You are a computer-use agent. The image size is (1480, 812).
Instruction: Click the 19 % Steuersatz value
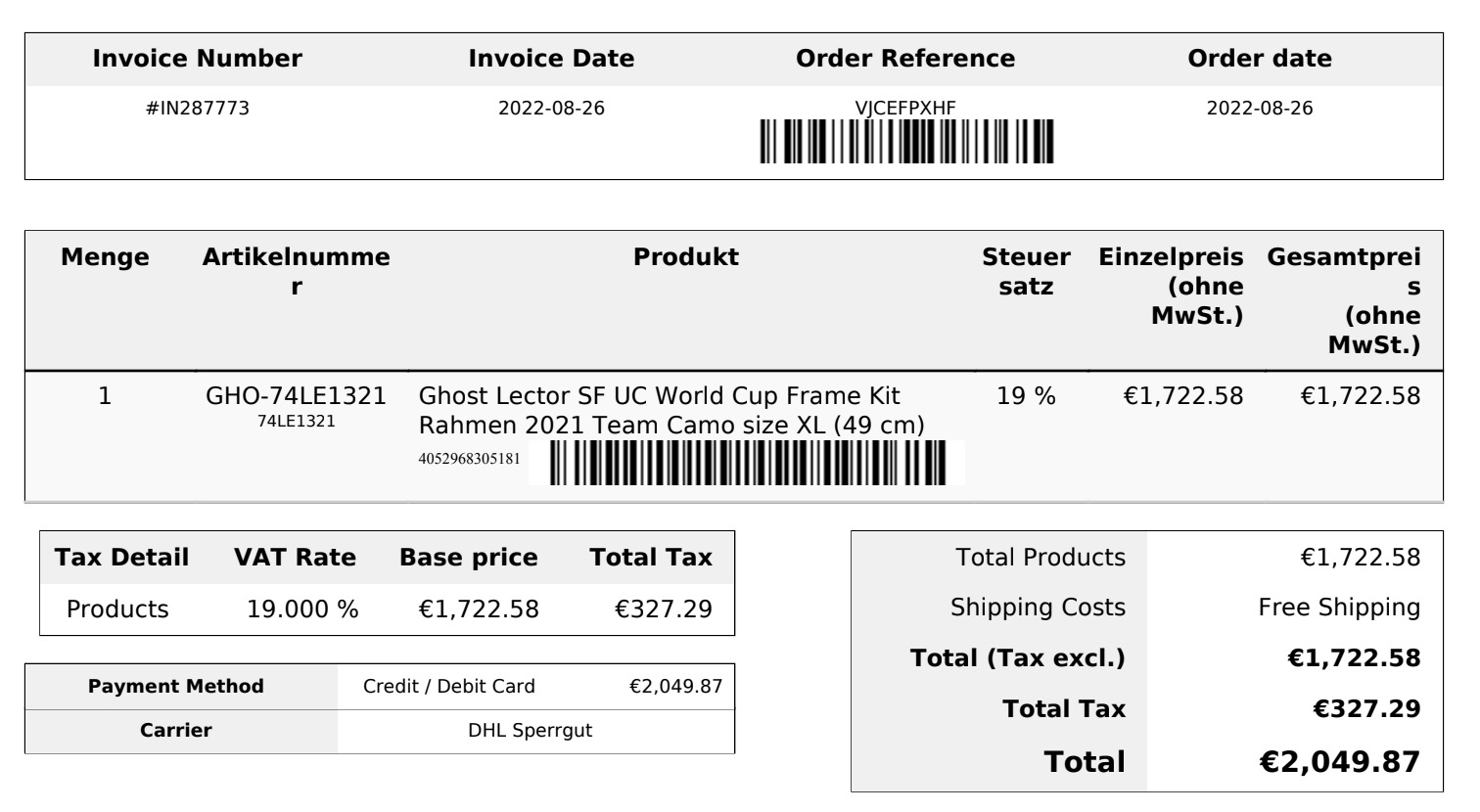click(x=1026, y=396)
